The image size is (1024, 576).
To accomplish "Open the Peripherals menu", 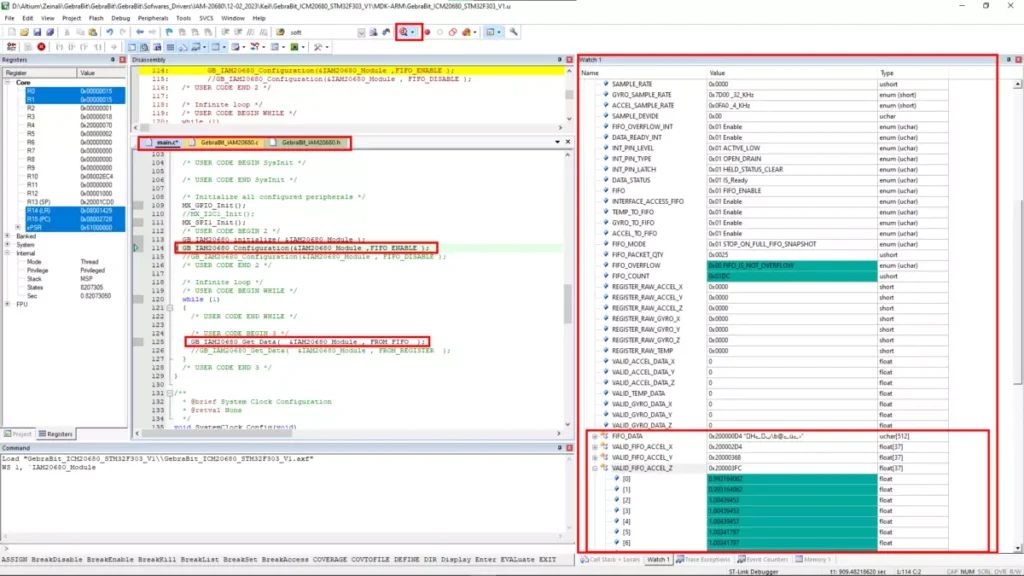I will click(x=154, y=18).
